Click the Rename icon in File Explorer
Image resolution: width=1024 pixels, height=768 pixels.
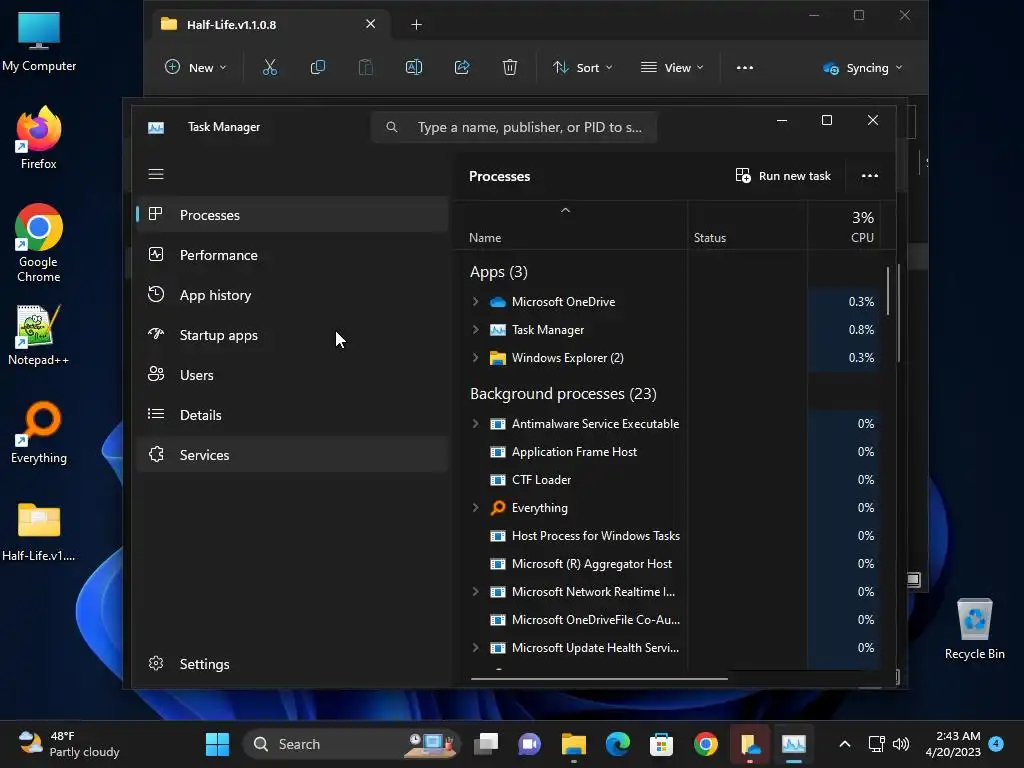pyautogui.click(x=414, y=67)
